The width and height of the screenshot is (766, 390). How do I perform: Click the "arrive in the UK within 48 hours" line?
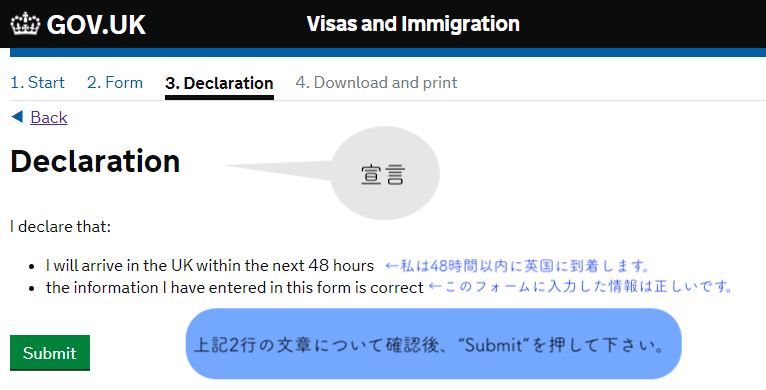[210, 265]
